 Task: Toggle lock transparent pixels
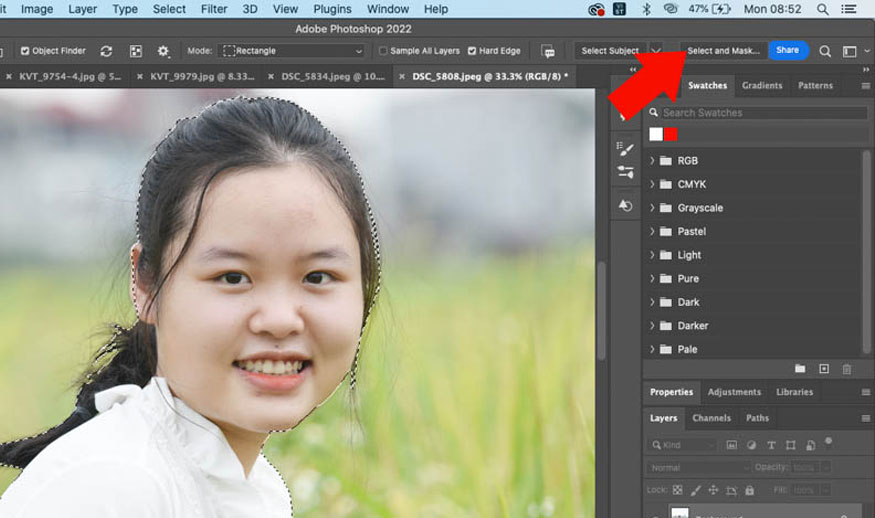point(677,490)
